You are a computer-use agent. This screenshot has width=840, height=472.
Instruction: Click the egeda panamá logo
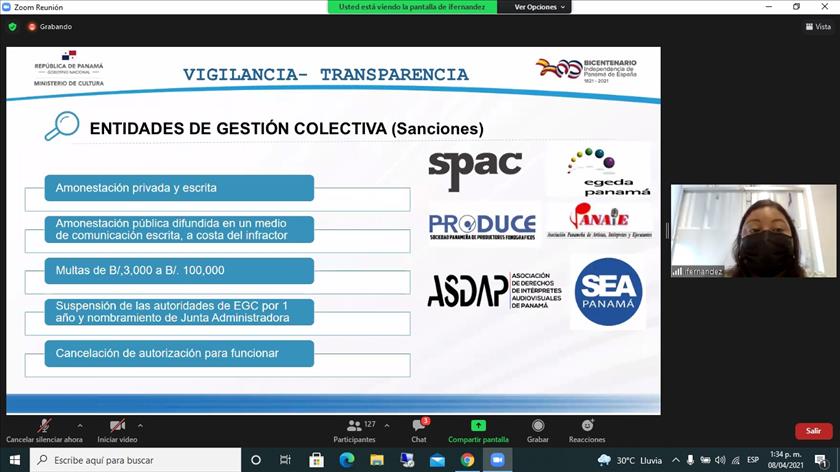[x=609, y=172]
